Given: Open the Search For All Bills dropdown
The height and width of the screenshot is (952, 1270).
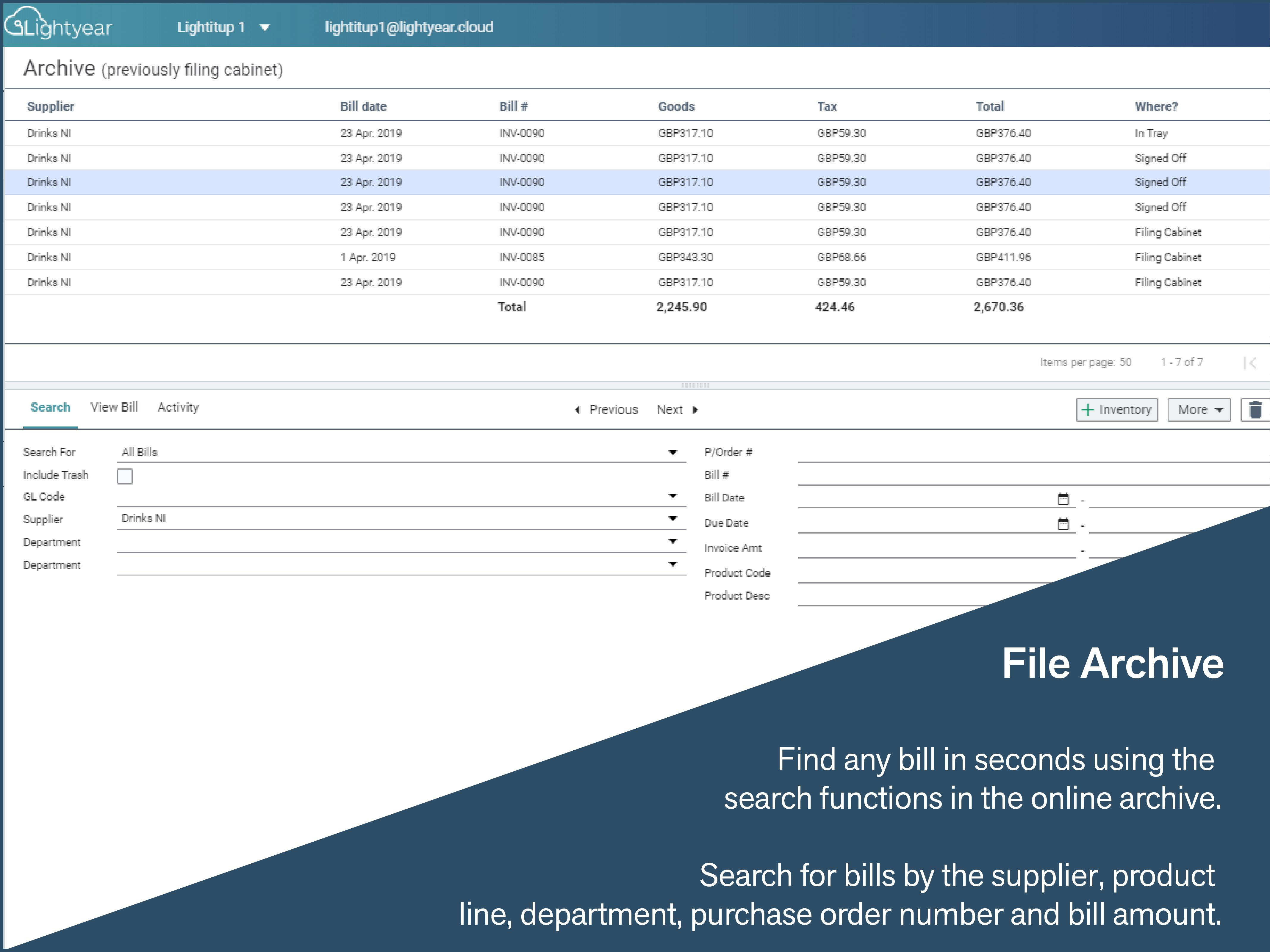Looking at the screenshot, I should [673, 453].
